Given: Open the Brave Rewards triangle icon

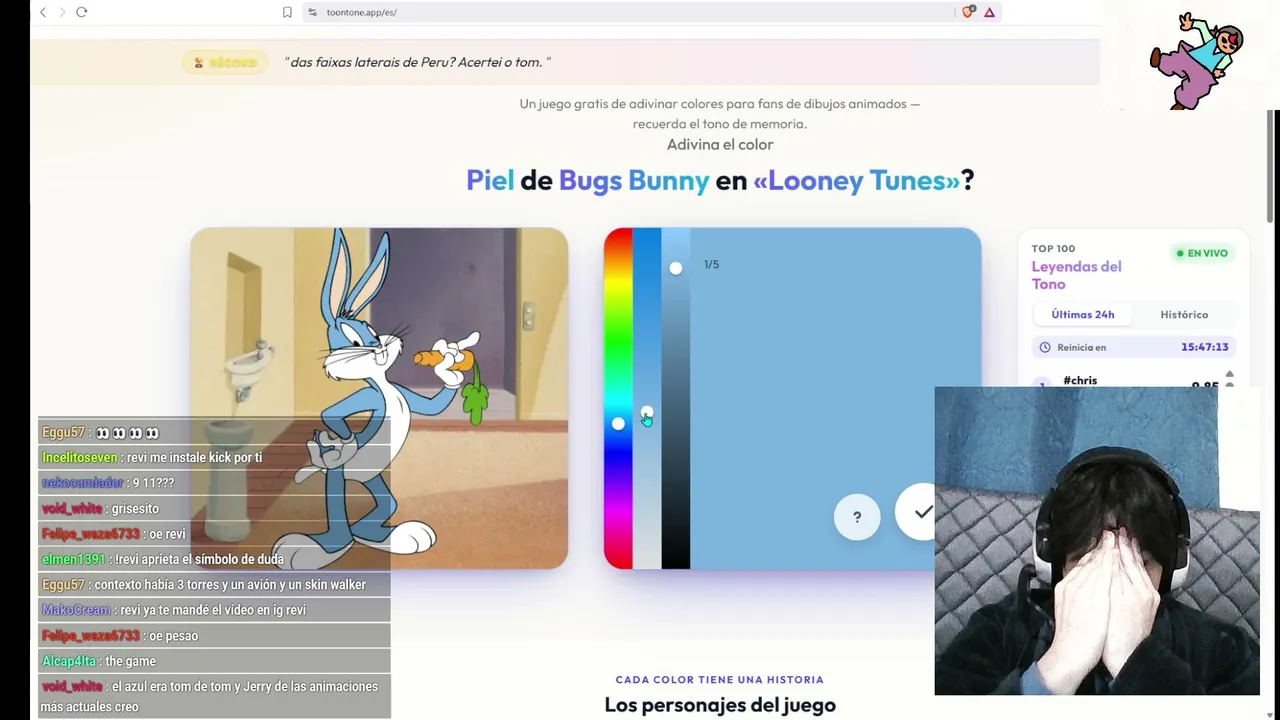Looking at the screenshot, I should (x=989, y=12).
